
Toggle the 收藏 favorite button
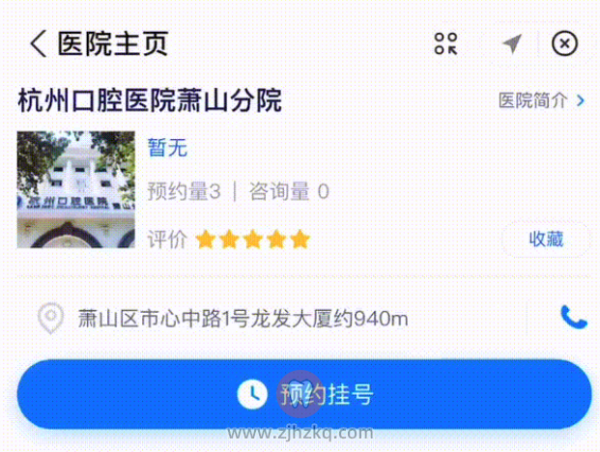[x=546, y=240]
